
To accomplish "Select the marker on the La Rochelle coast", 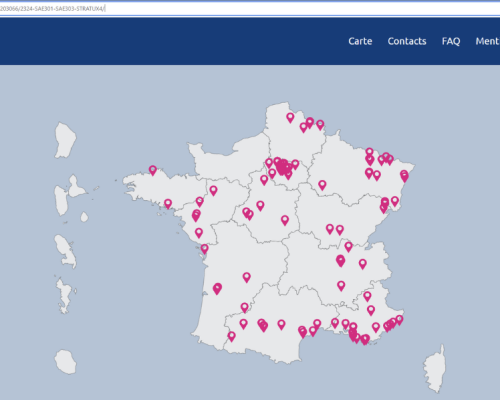I will point(204,249).
